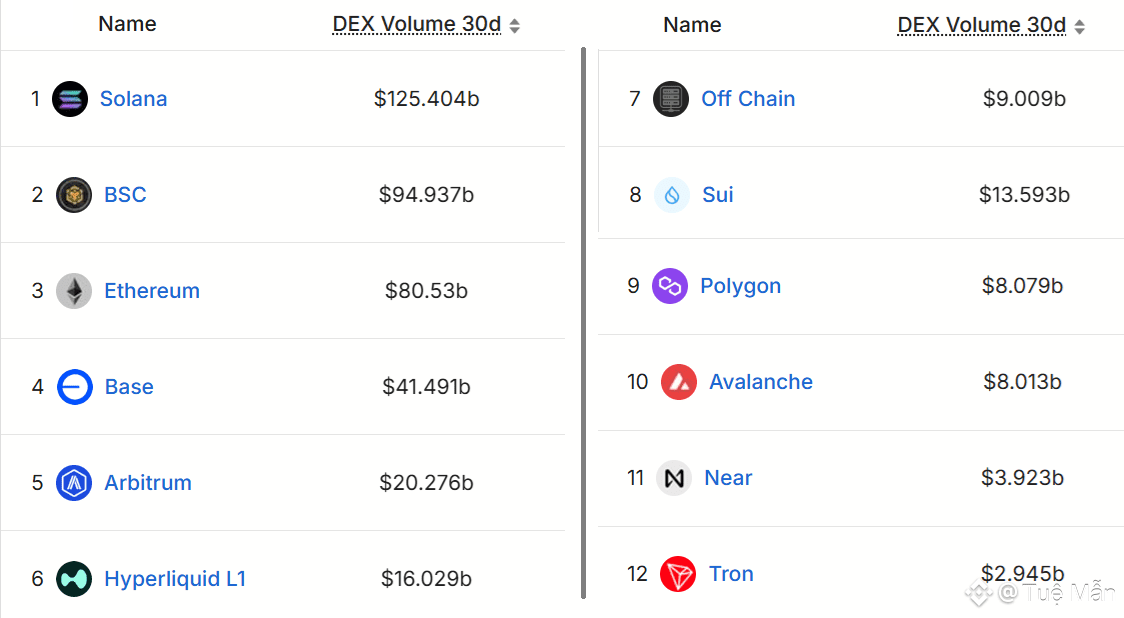Click the Hyperliquid L1 logo icon

(74, 579)
